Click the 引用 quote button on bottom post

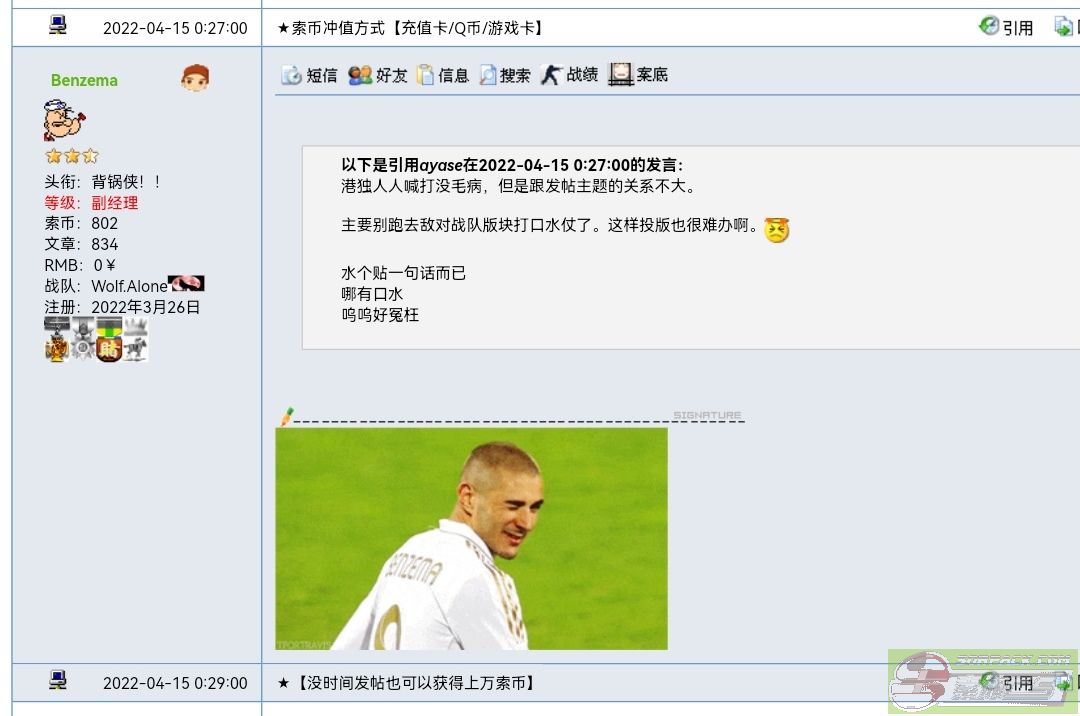1006,682
